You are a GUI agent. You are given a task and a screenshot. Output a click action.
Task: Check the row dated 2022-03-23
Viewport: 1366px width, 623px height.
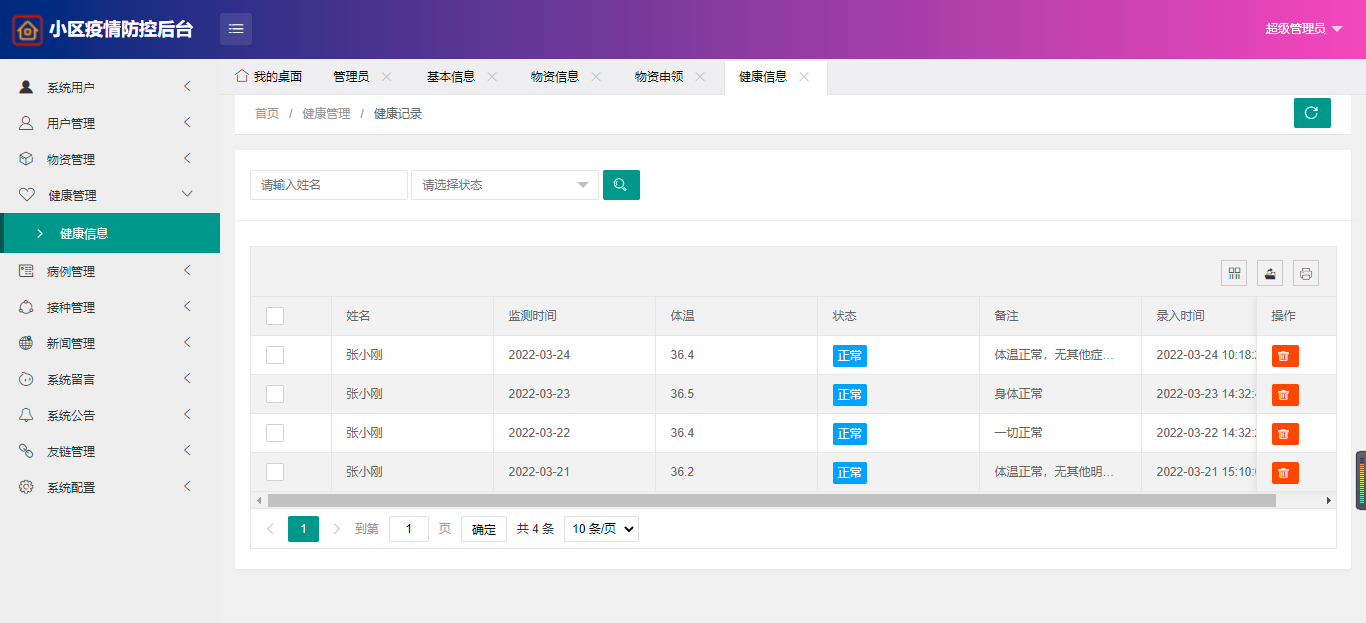coord(275,394)
